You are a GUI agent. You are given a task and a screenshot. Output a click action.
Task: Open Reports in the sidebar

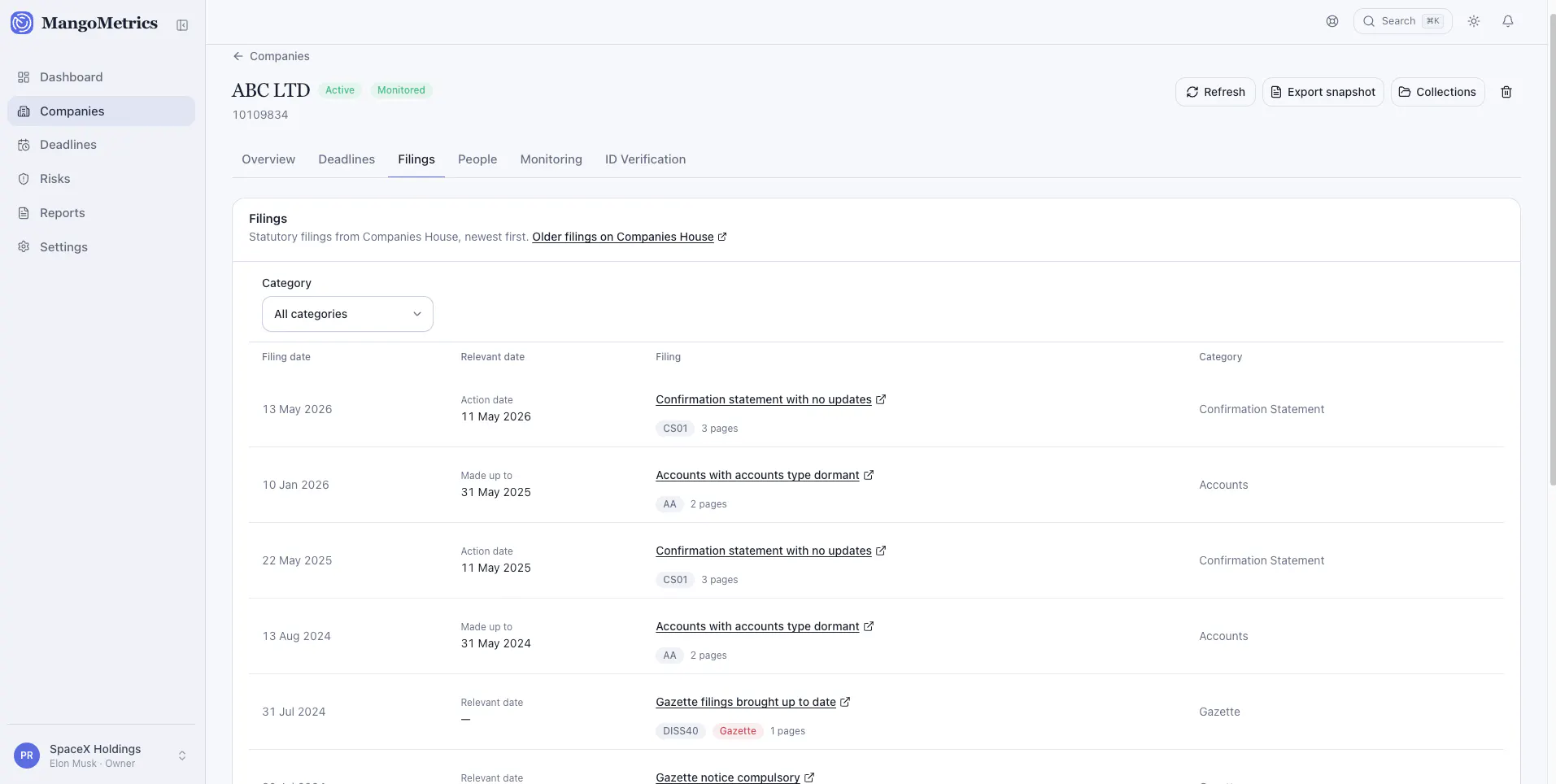[101, 213]
